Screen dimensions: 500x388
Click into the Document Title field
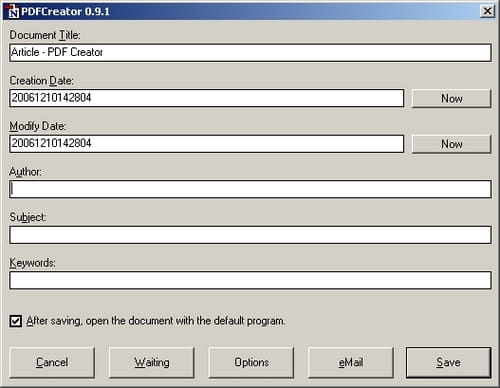click(250, 53)
